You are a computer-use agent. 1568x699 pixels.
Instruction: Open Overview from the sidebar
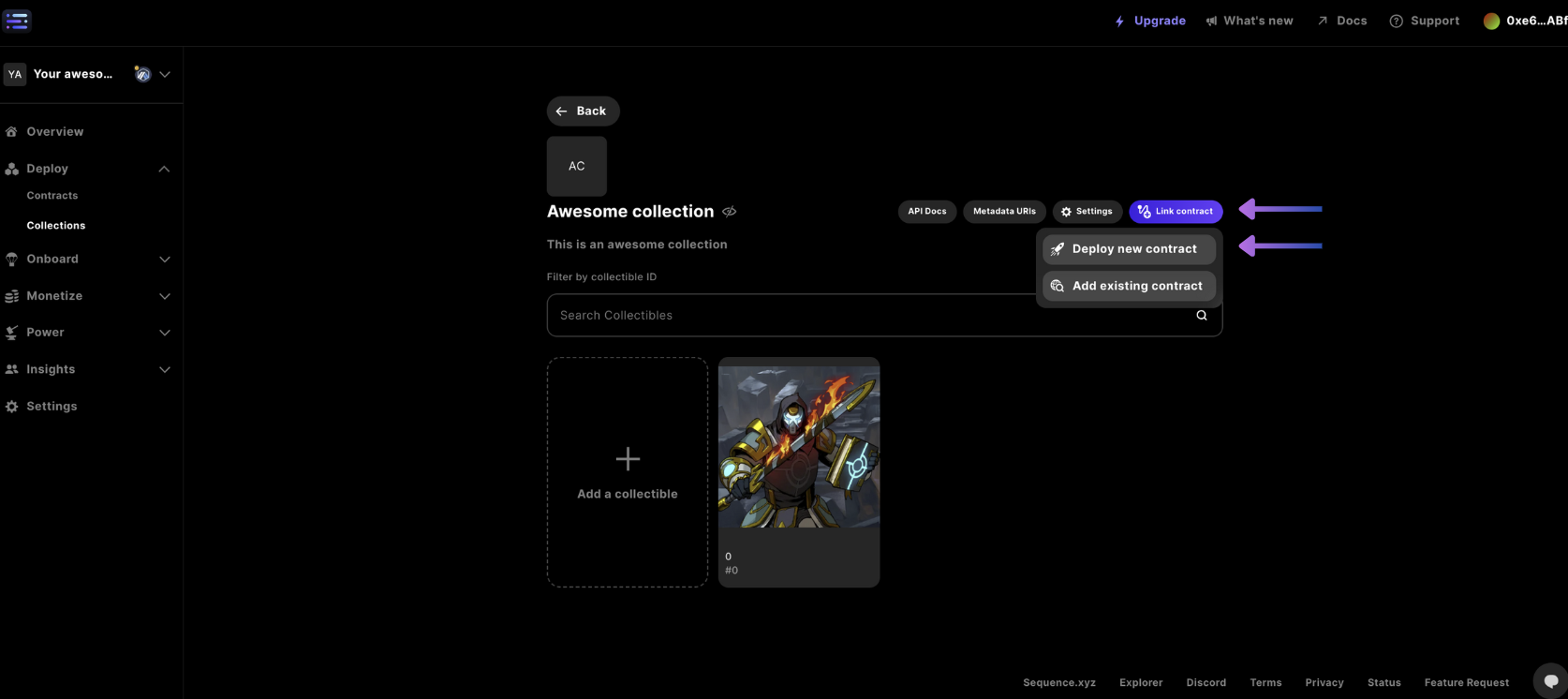[54, 132]
